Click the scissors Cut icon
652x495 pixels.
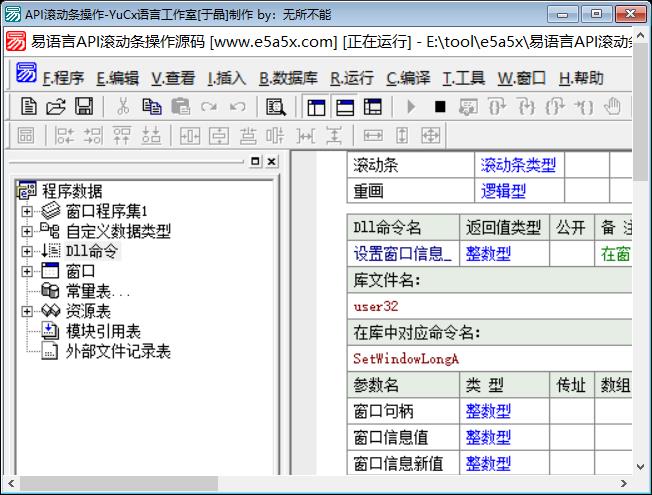point(123,106)
